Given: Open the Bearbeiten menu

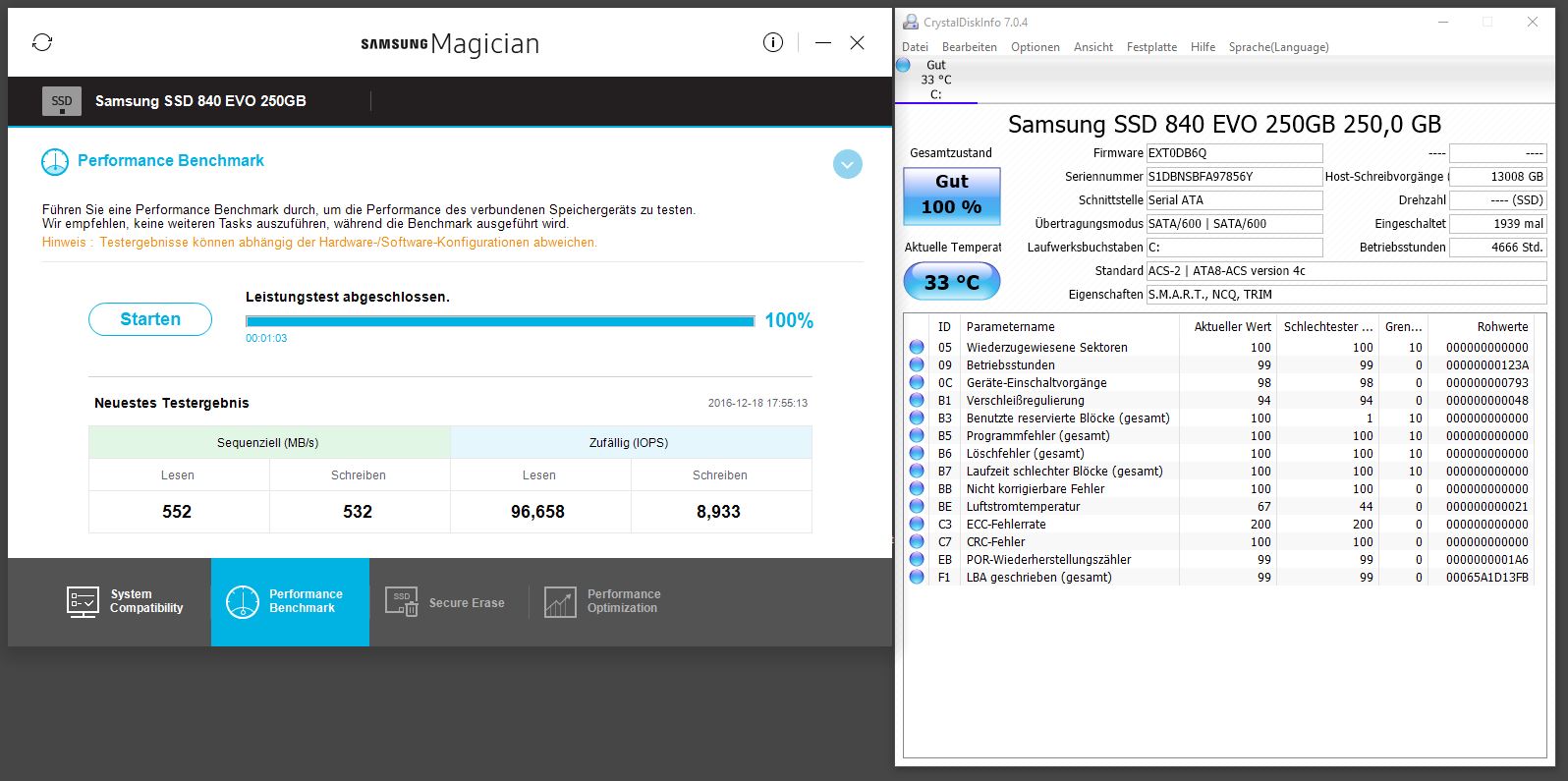Looking at the screenshot, I should [x=970, y=47].
